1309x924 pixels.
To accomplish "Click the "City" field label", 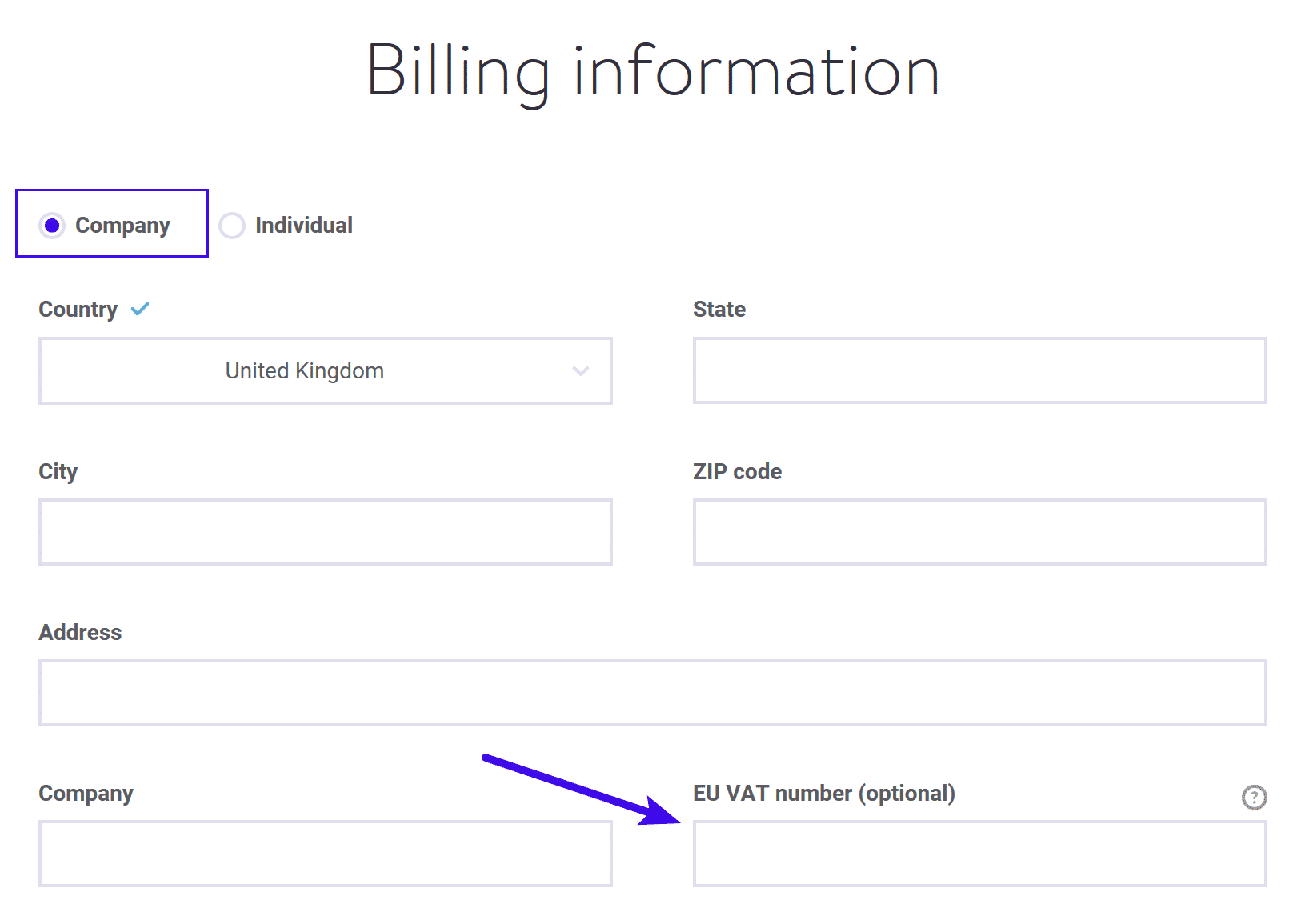I will [x=58, y=472].
